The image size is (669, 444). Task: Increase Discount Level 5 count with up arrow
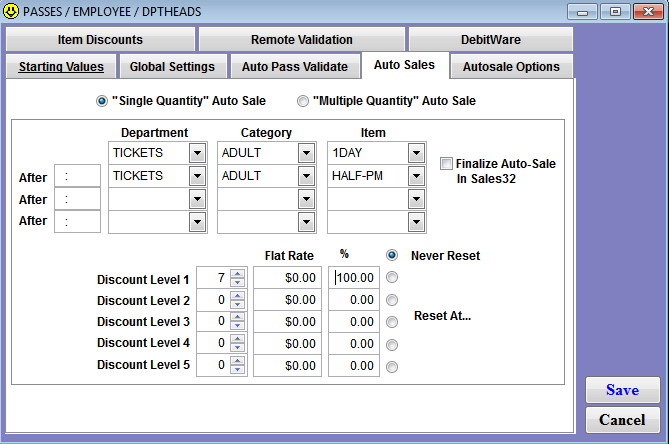pyautogui.click(x=238, y=361)
